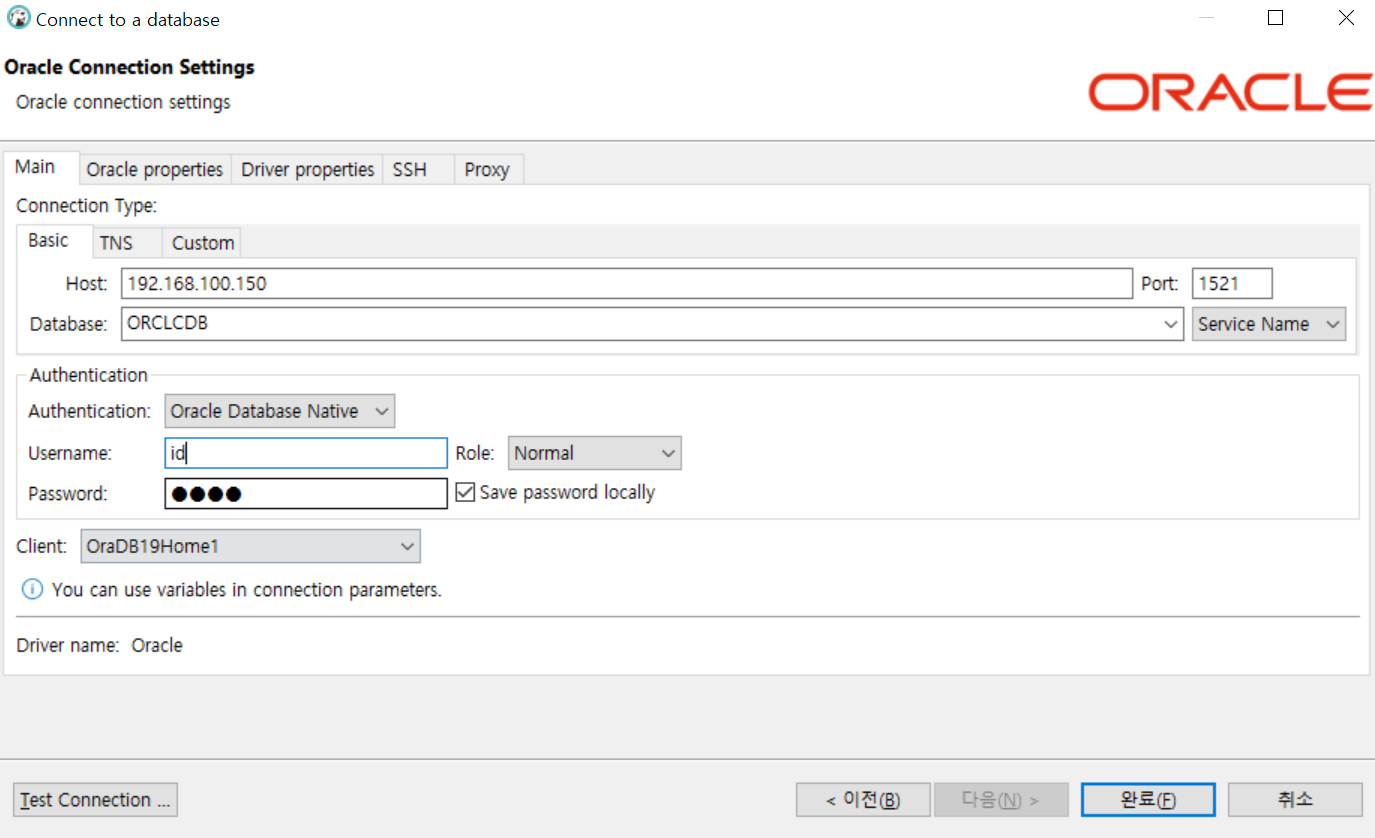Focus the Host input field

[x=627, y=284]
